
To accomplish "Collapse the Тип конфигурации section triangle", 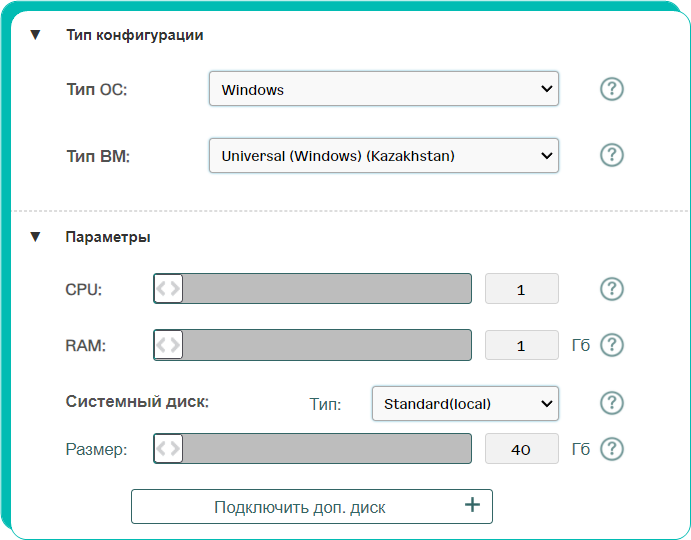I will click(x=35, y=35).
